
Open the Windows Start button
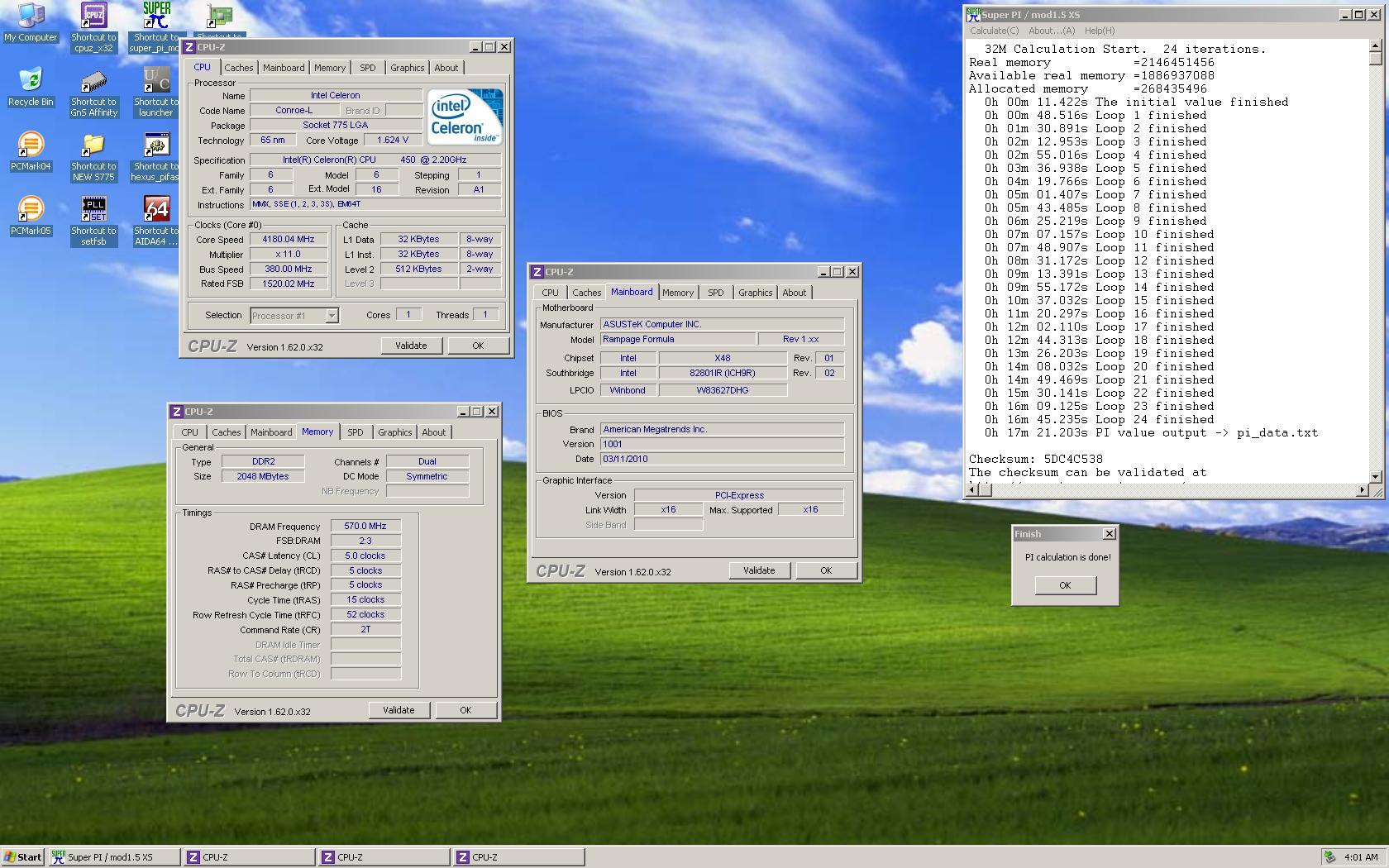[x=23, y=857]
